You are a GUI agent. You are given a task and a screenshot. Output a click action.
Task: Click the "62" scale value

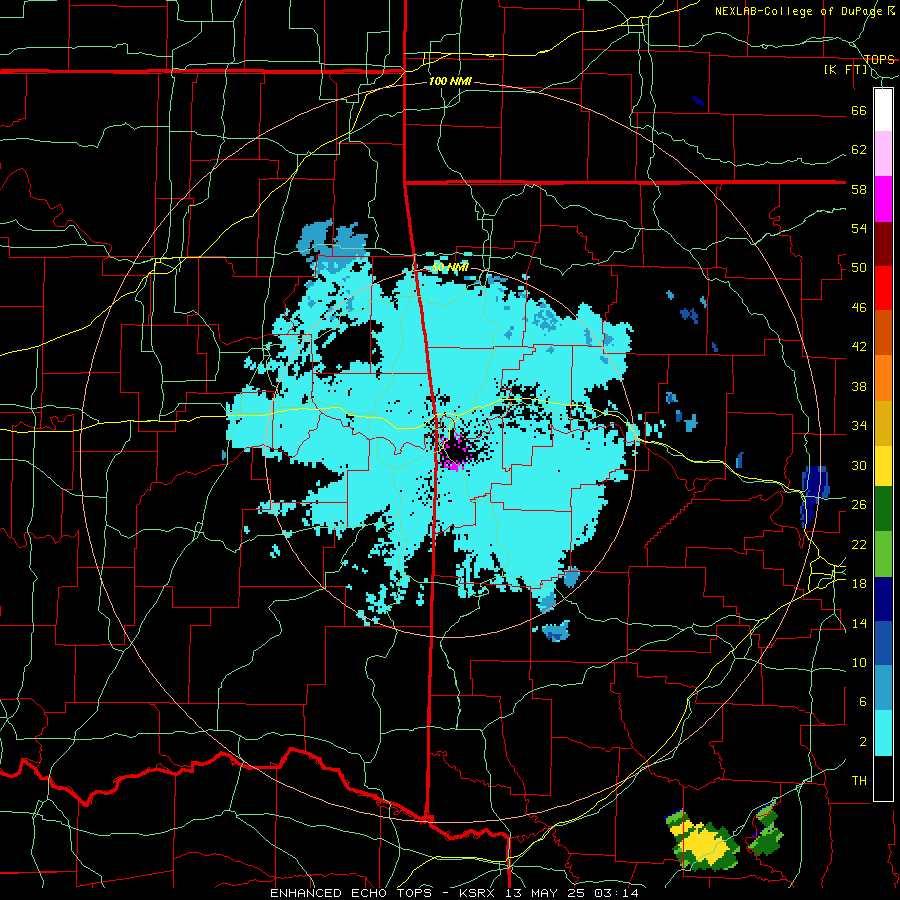(x=859, y=150)
